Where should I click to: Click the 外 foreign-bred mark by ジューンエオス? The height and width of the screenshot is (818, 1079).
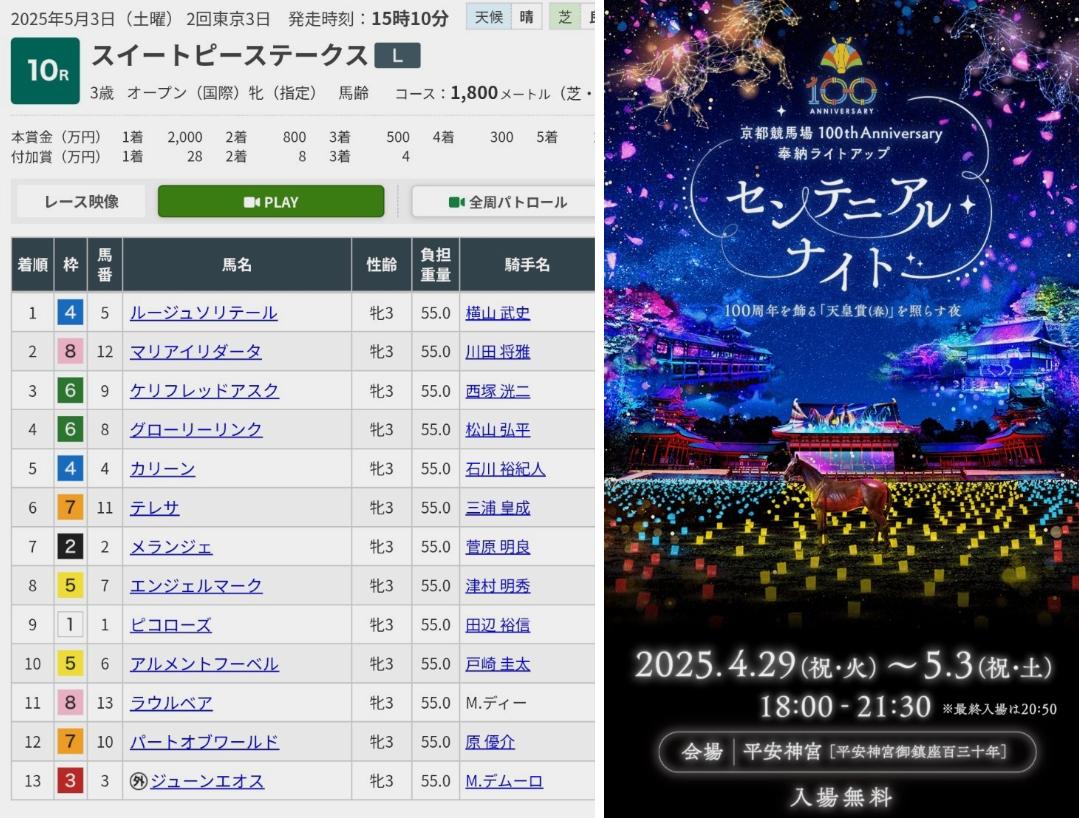tap(138, 781)
